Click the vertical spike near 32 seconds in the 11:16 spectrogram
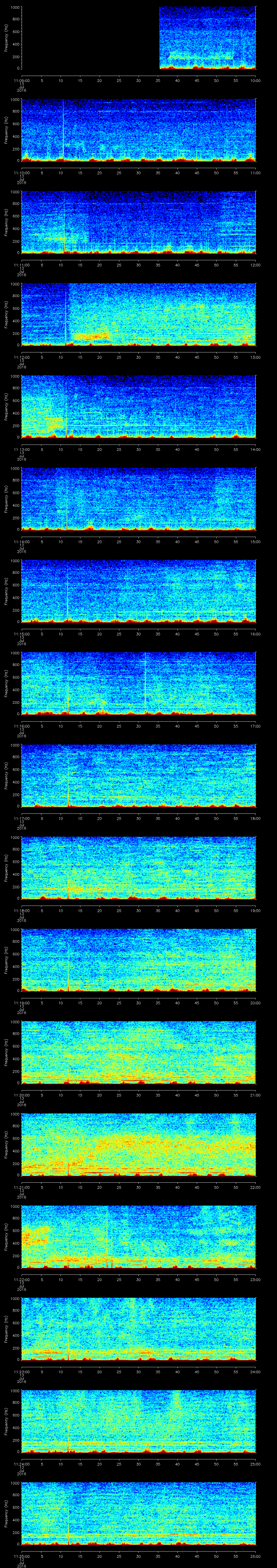The image size is (277, 1568). [146, 682]
